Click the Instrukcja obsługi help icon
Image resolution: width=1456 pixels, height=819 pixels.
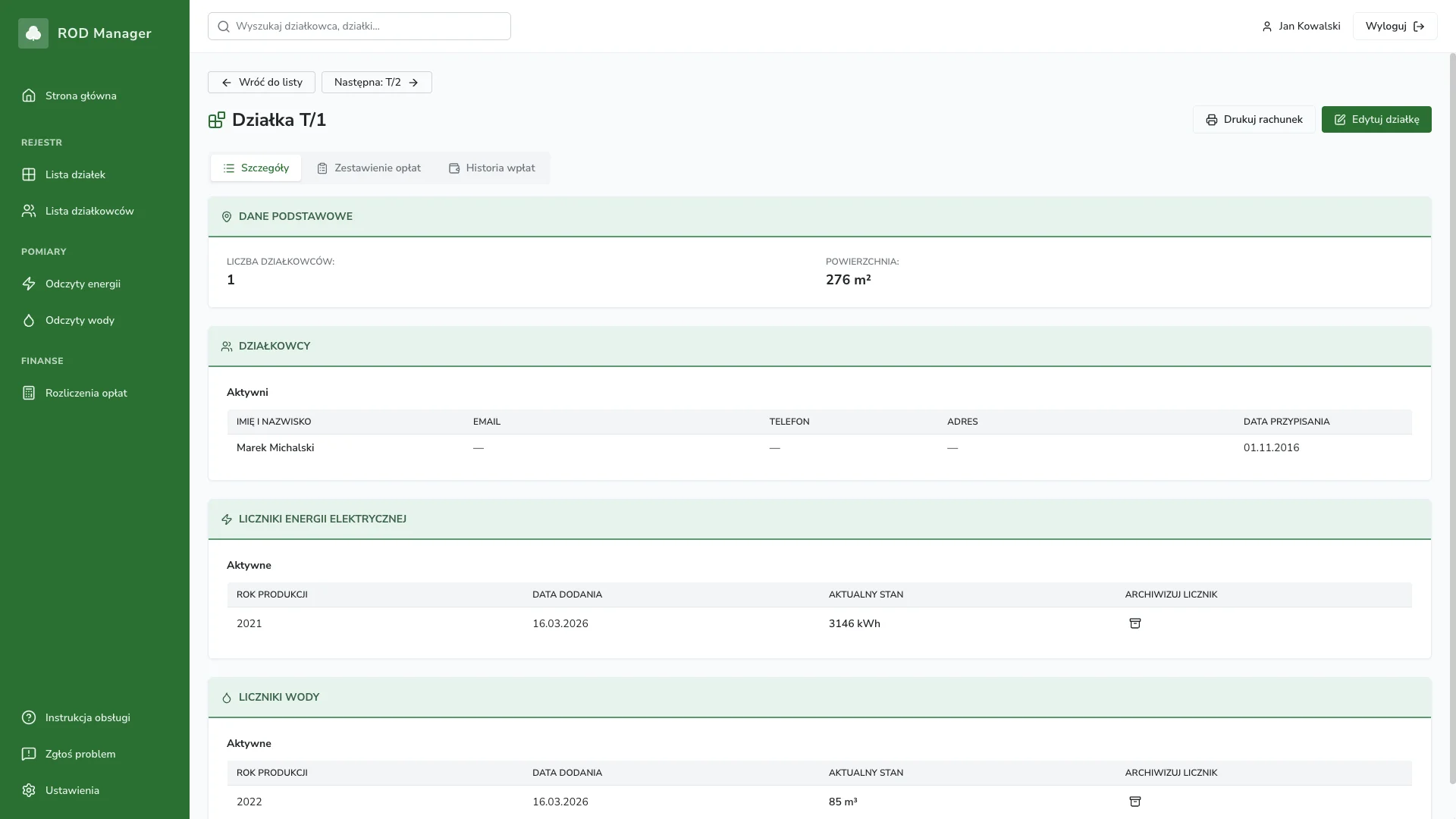pyautogui.click(x=29, y=717)
